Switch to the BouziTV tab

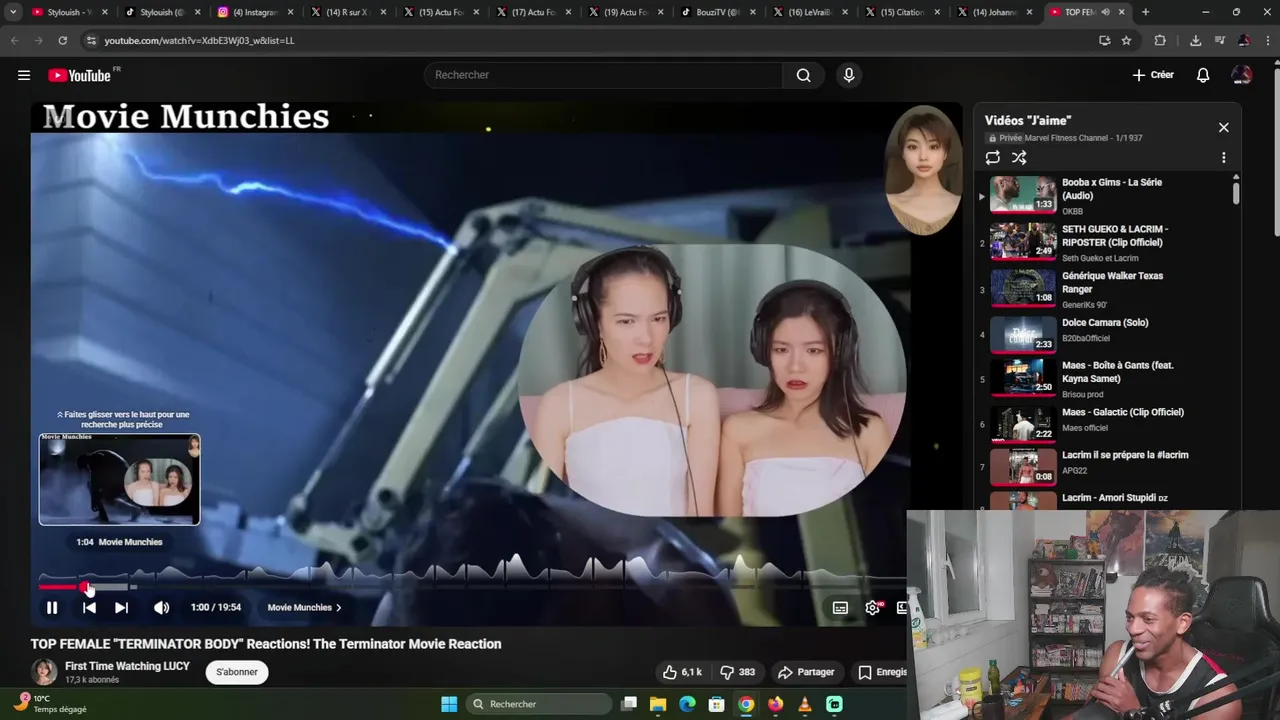click(x=719, y=12)
